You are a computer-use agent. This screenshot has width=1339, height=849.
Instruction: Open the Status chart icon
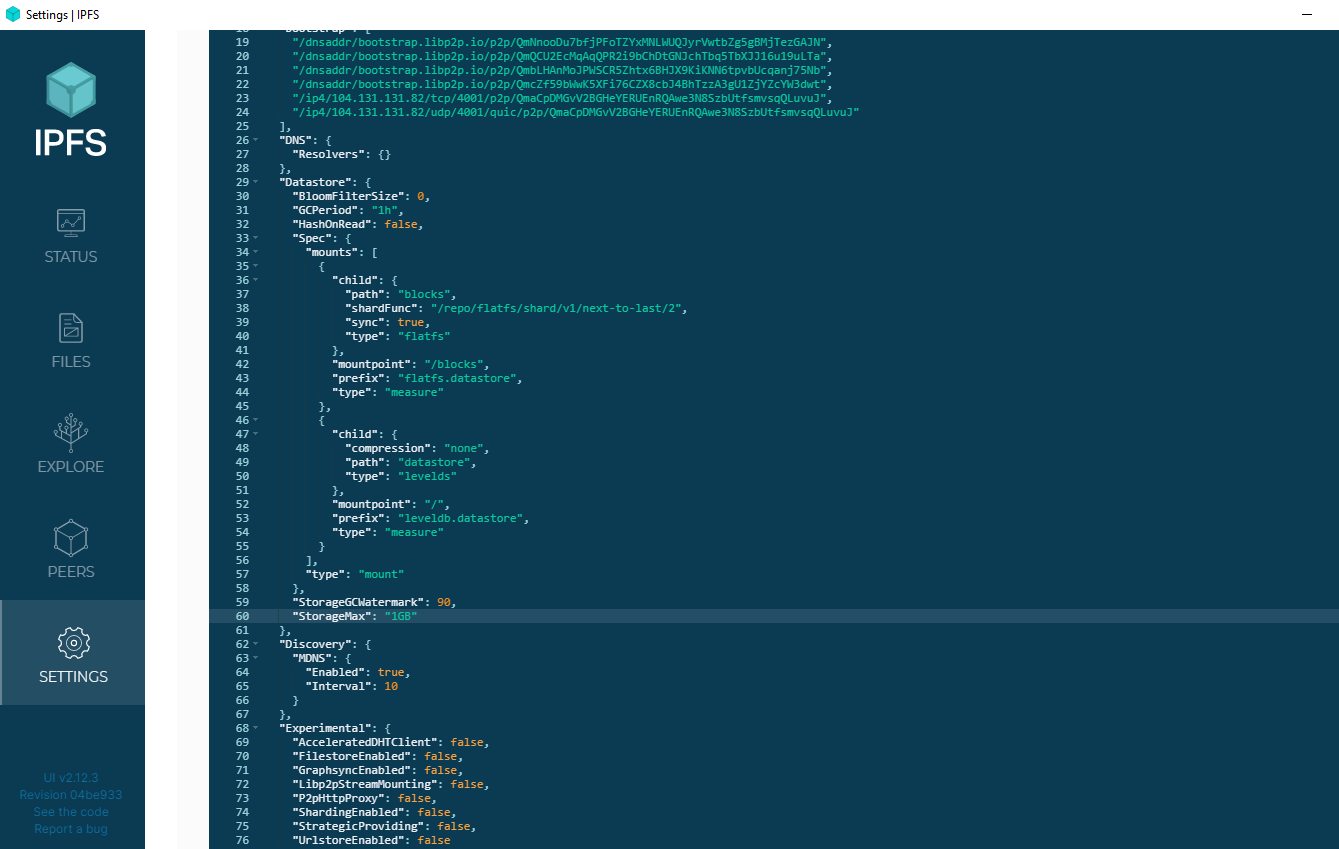[71, 222]
